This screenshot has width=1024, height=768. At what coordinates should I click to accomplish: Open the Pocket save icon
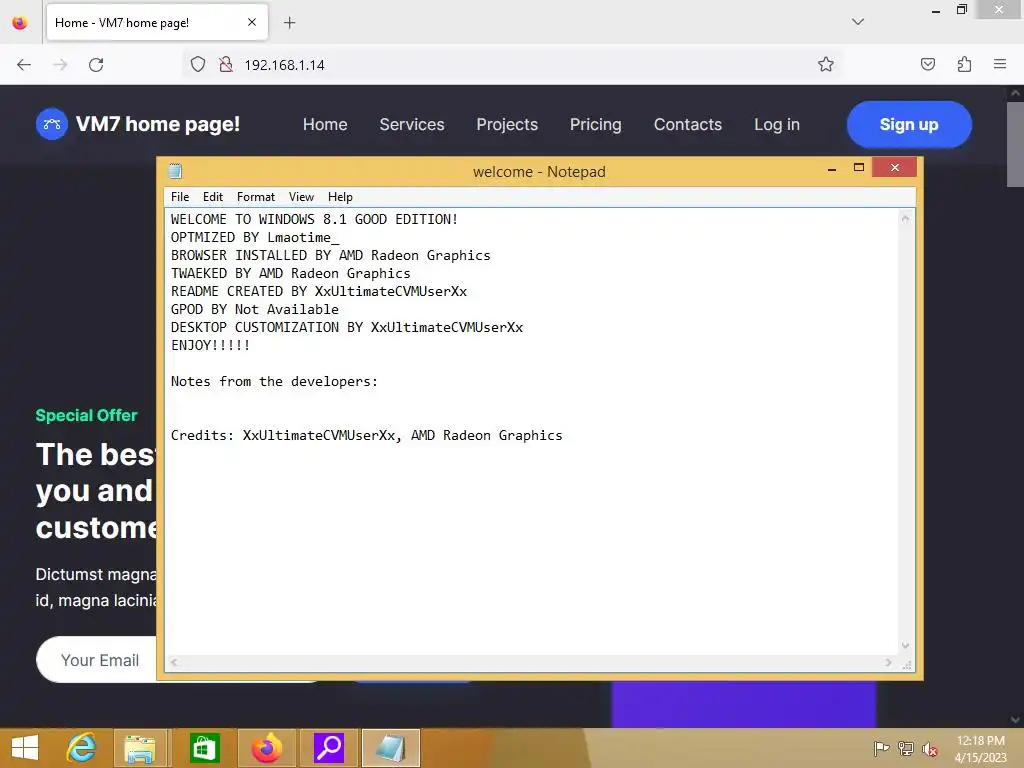click(x=927, y=64)
